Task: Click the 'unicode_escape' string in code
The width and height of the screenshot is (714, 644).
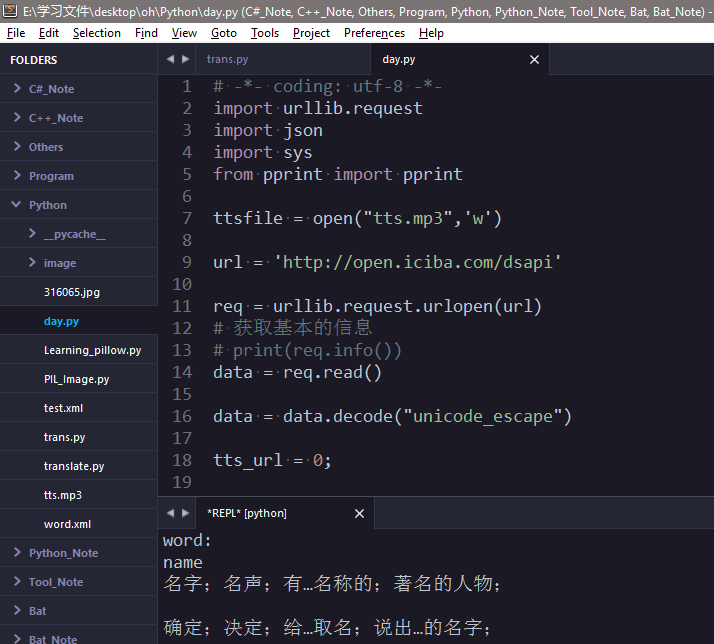Action: (x=483, y=416)
